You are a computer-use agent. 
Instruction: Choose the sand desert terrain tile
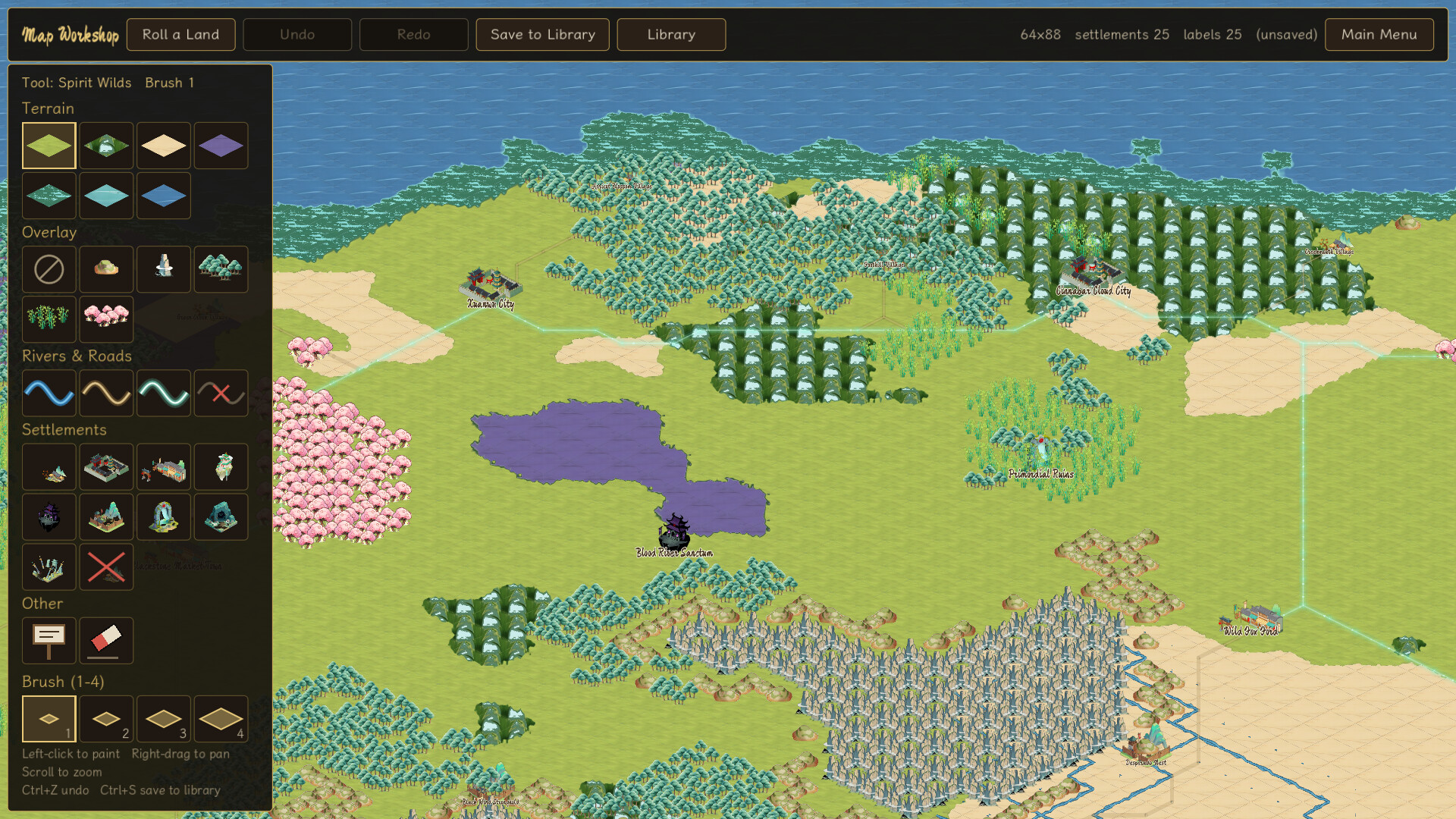point(164,146)
